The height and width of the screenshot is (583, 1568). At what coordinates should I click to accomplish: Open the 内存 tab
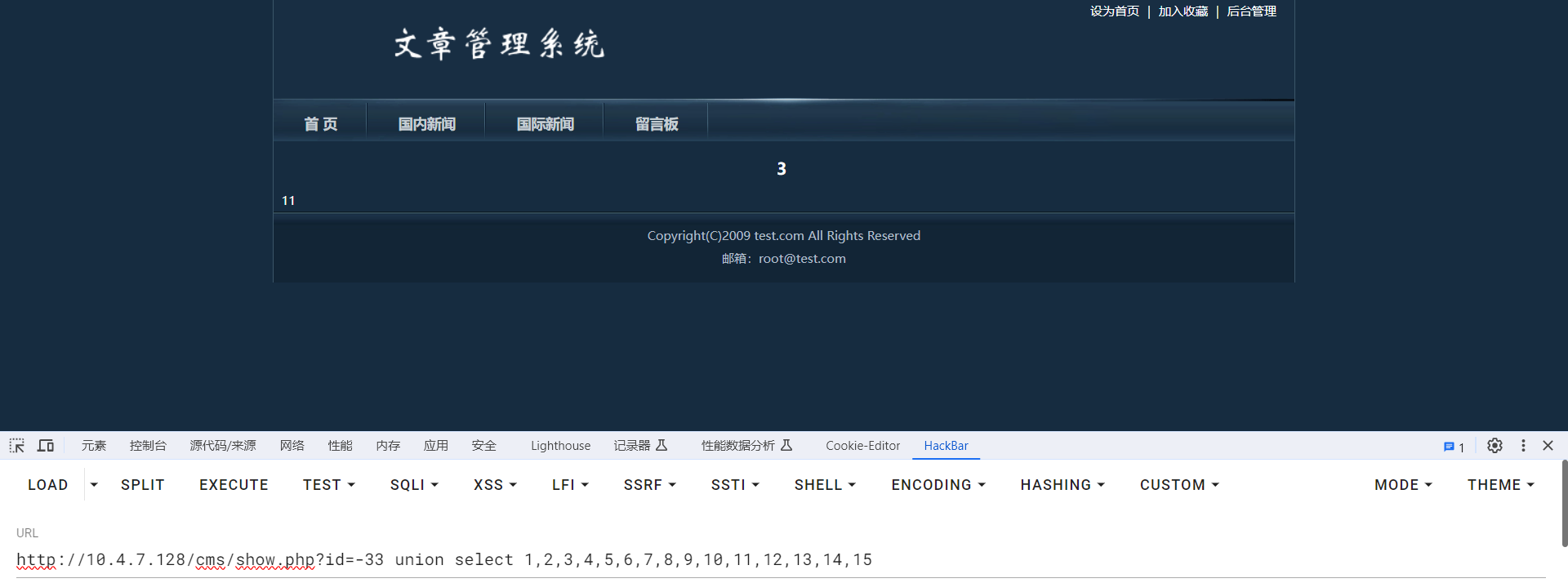pos(389,446)
